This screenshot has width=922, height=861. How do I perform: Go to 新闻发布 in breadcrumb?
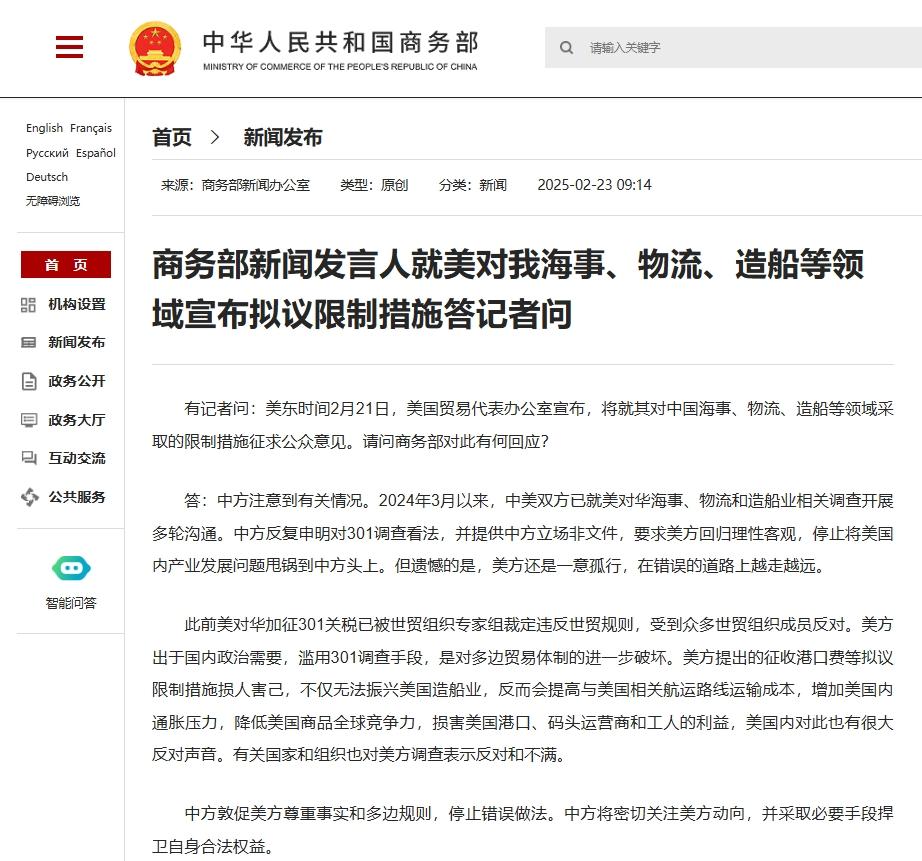[x=283, y=137]
